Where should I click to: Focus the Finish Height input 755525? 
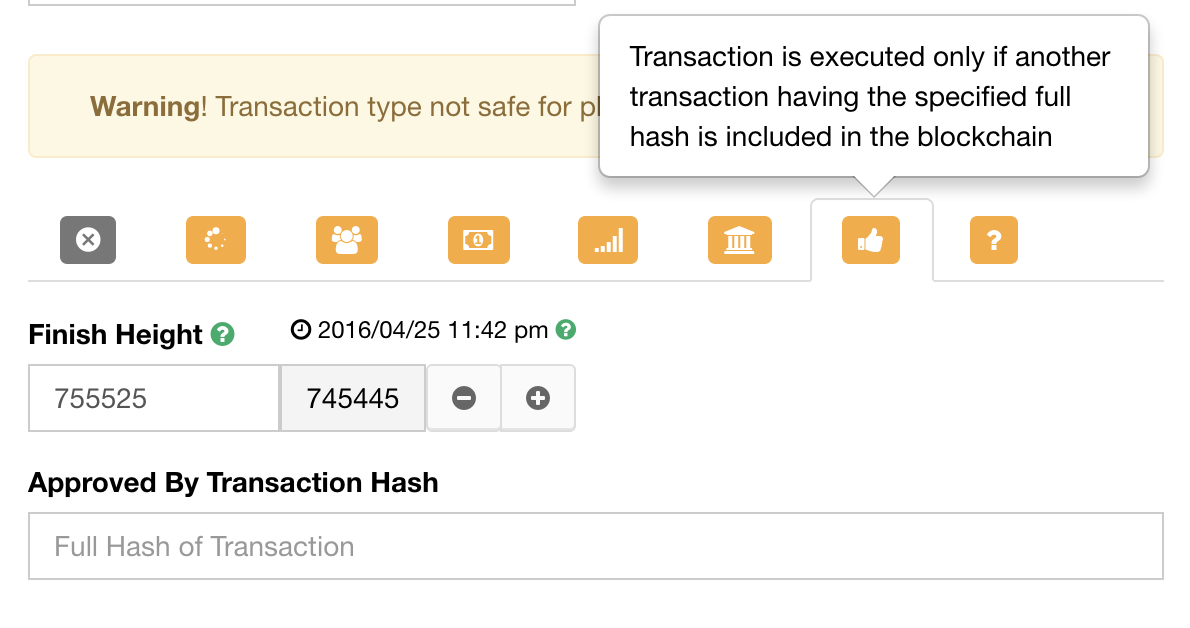[154, 398]
